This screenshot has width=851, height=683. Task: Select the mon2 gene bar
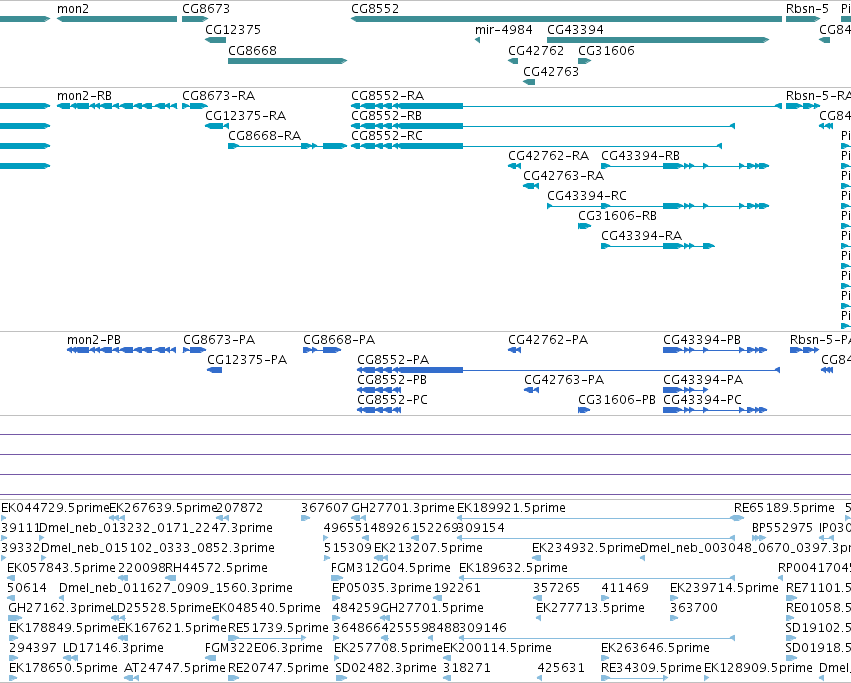coord(117,19)
